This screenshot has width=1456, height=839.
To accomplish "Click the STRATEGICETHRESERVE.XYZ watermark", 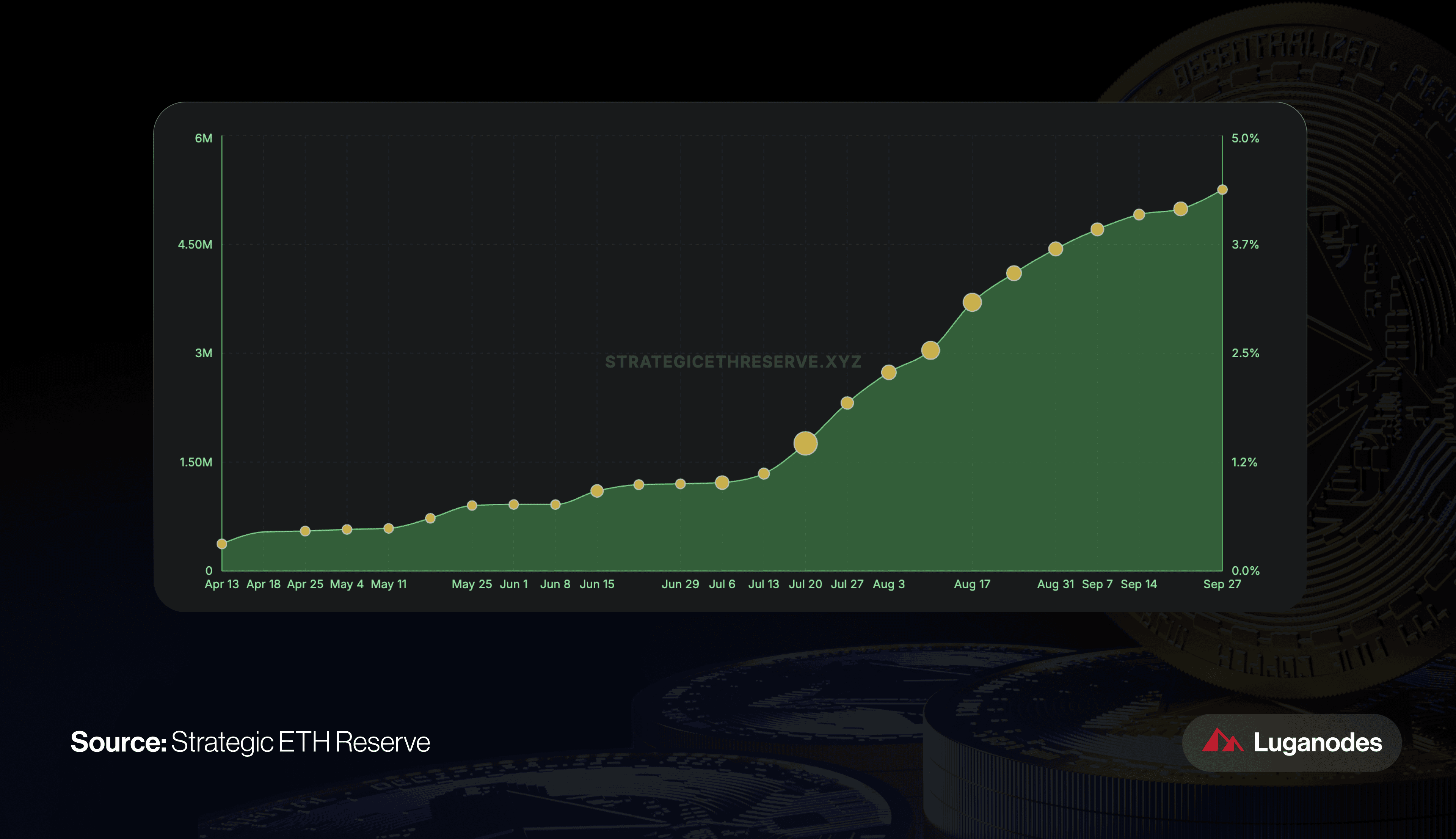I will (x=733, y=362).
